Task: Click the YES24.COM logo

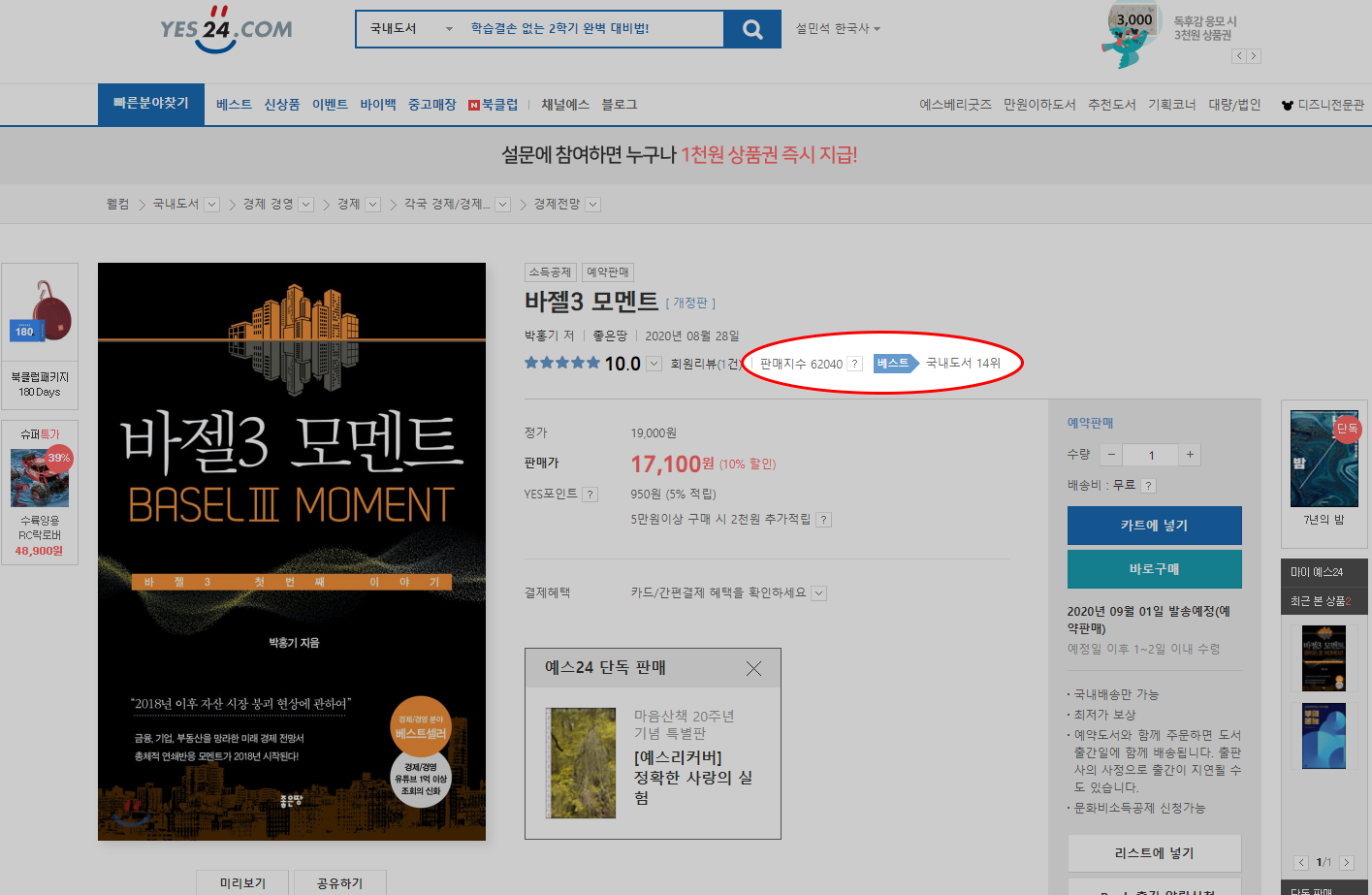Action: click(226, 28)
